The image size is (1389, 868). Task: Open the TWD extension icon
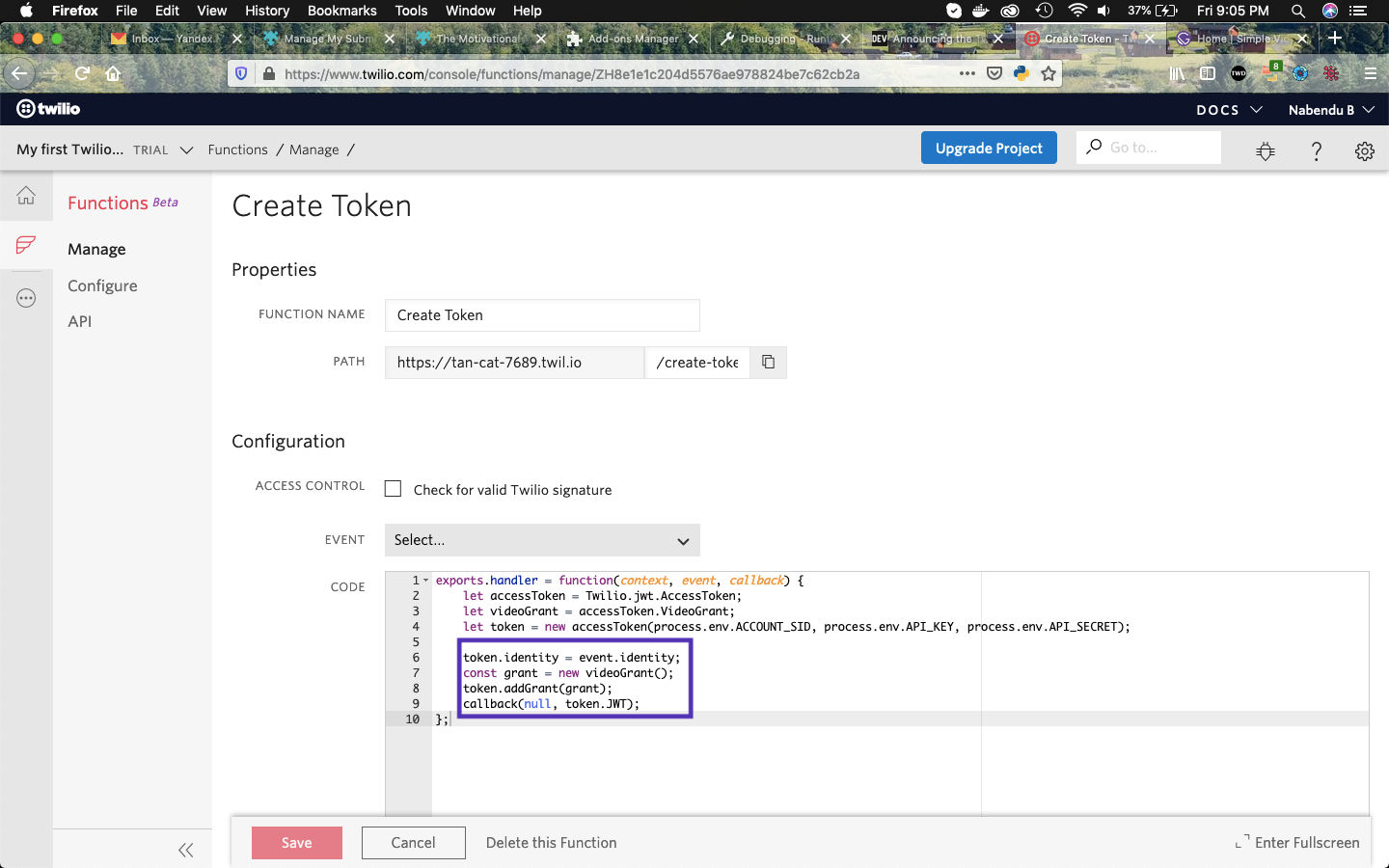point(1239,73)
